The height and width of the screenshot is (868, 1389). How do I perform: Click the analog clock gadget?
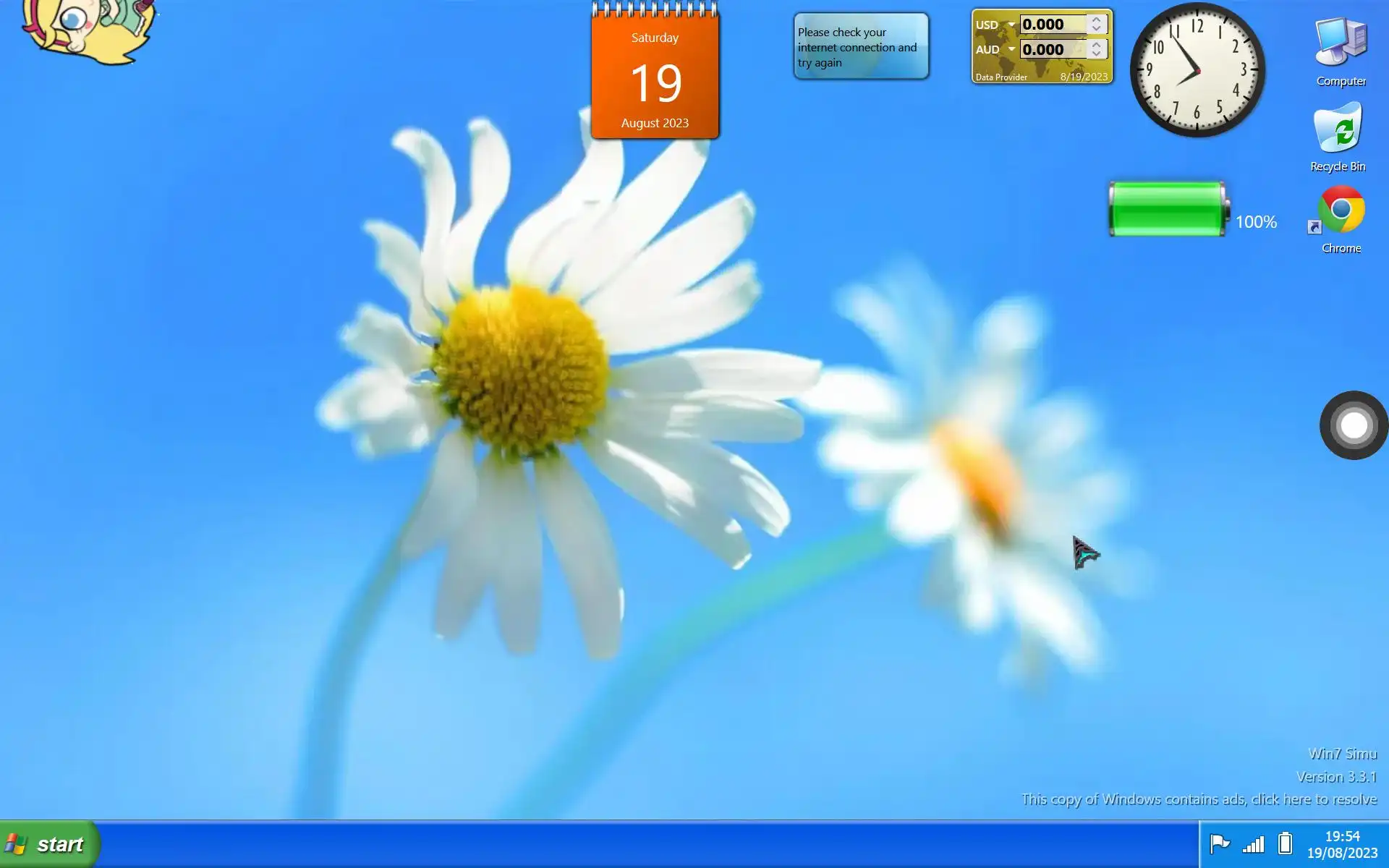click(x=1197, y=70)
